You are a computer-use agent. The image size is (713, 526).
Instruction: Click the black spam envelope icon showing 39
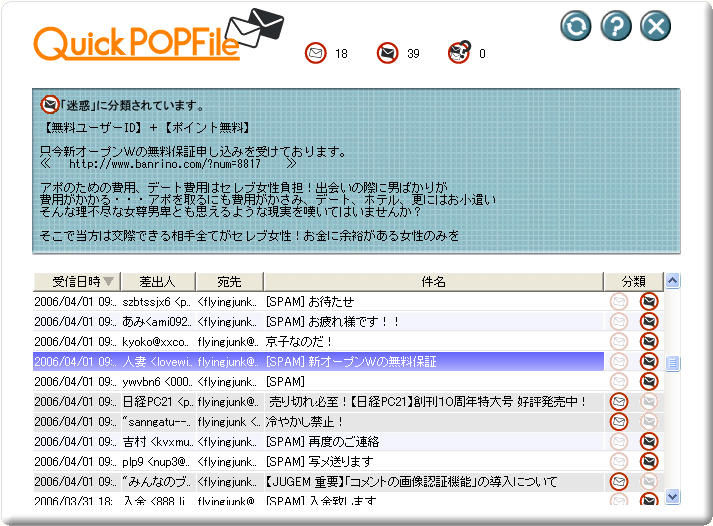click(387, 53)
